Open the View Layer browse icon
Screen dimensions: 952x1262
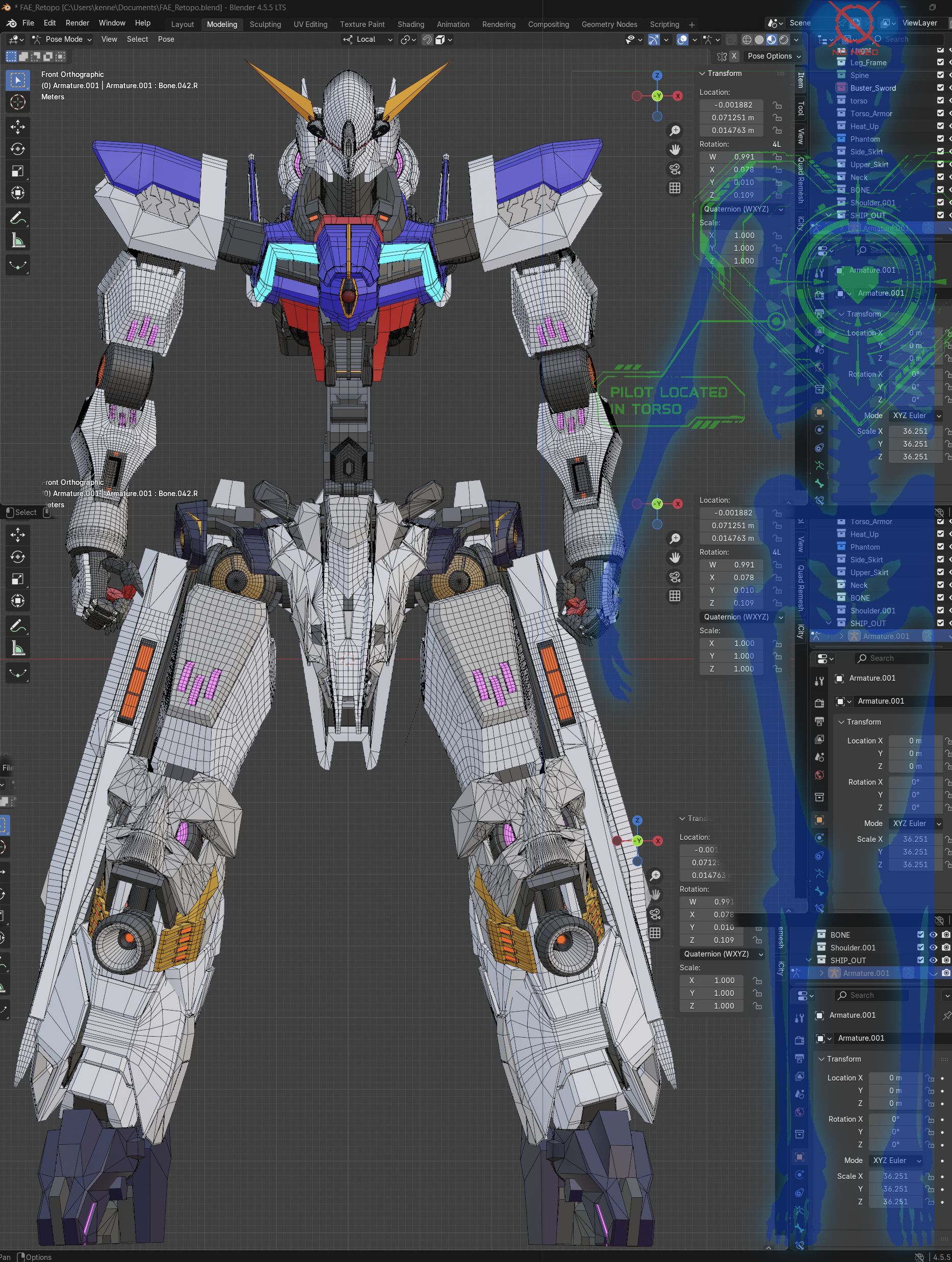click(x=888, y=23)
